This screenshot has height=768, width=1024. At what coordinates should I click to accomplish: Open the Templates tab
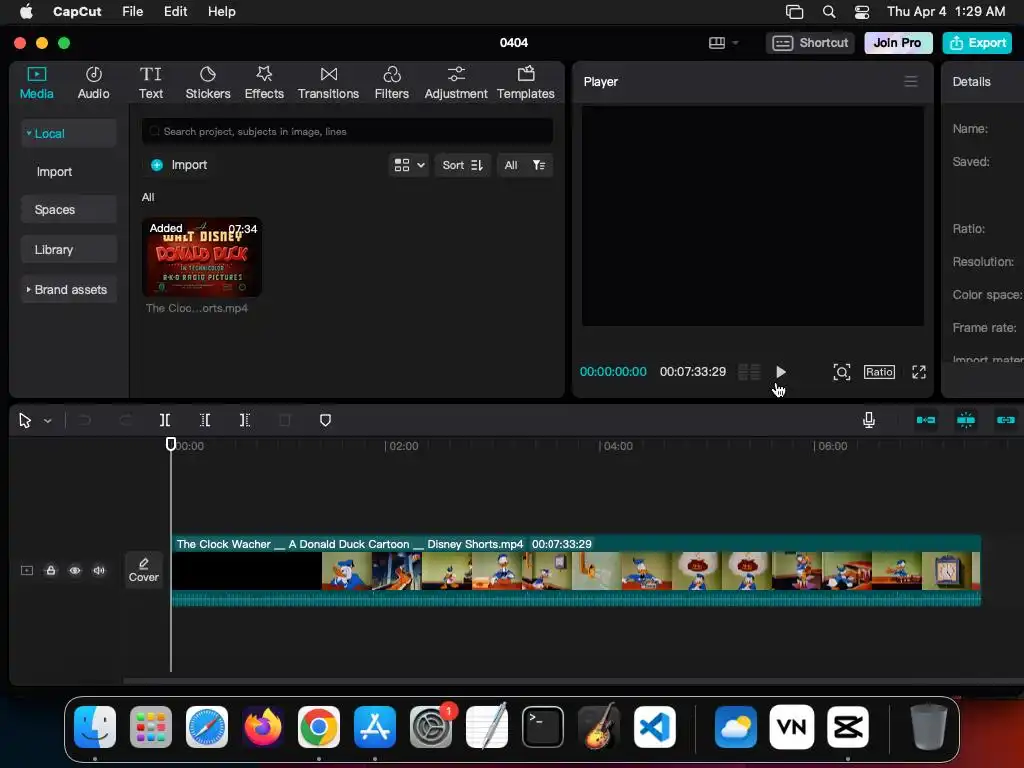526,83
